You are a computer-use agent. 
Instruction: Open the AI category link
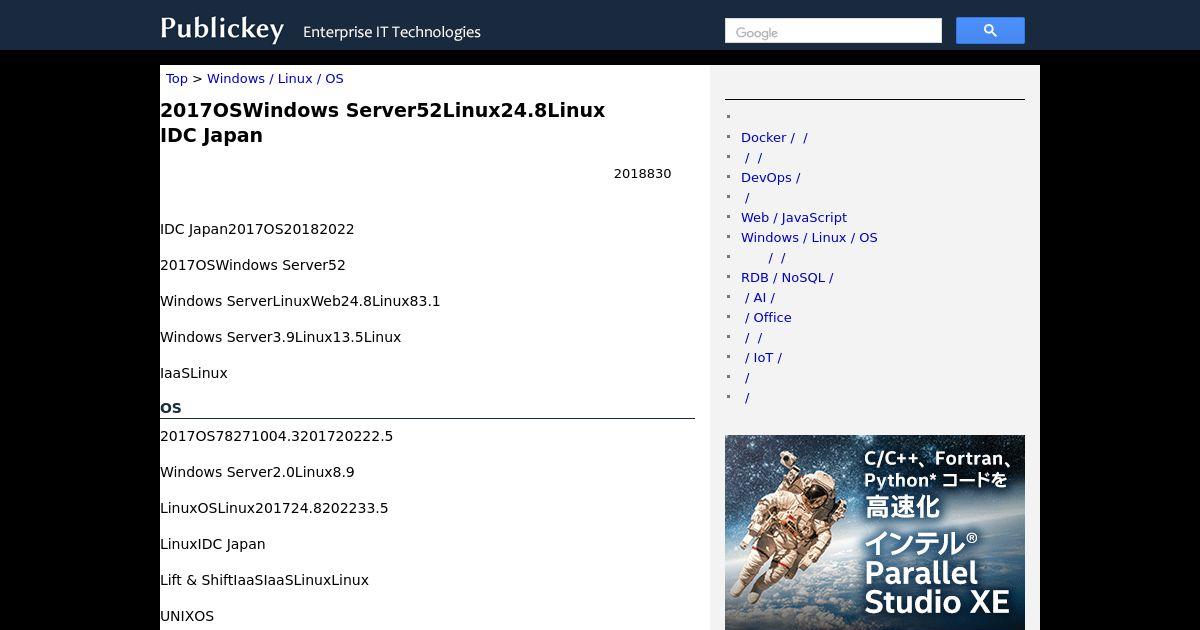tap(759, 298)
